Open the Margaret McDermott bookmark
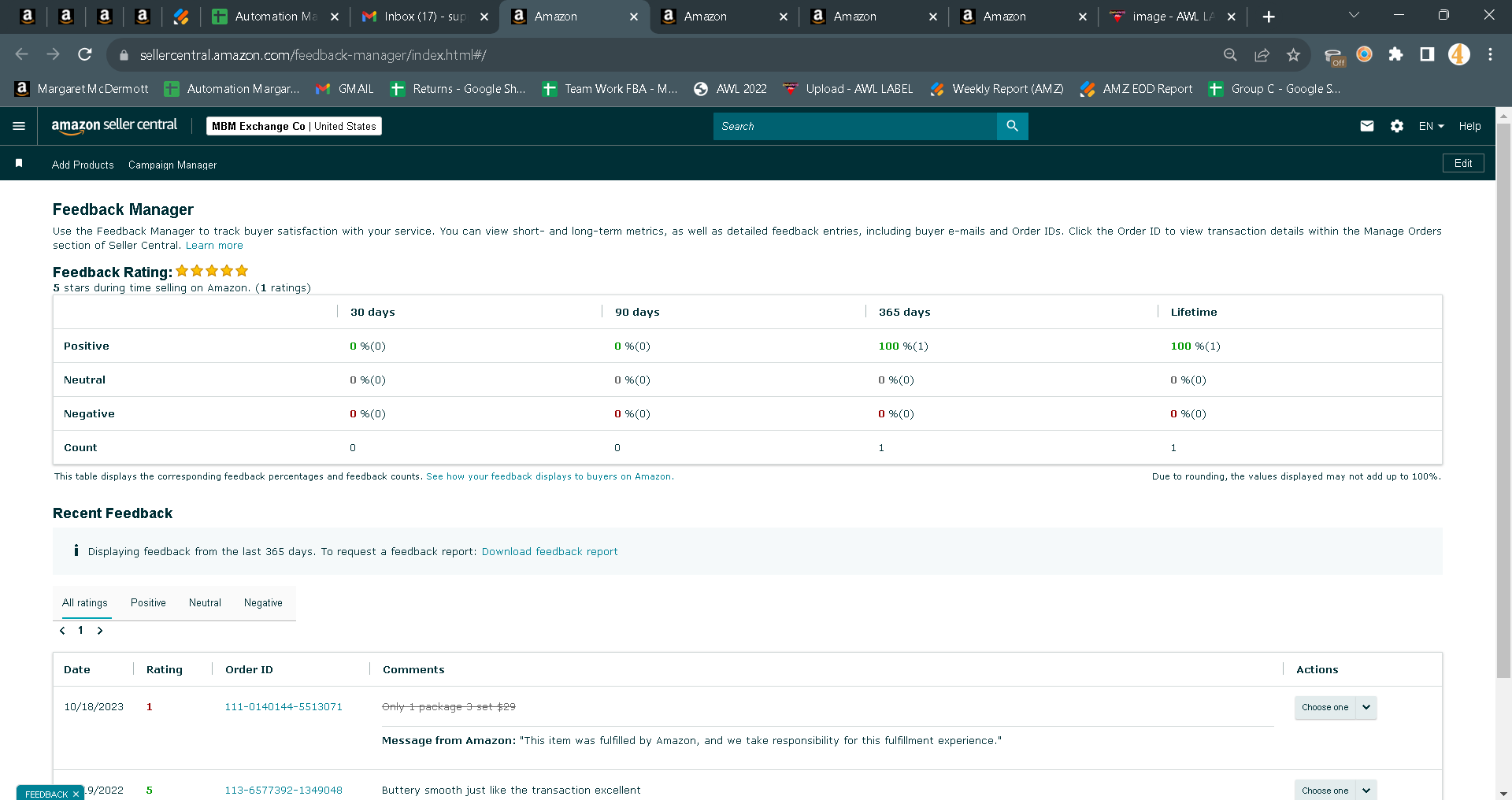The height and width of the screenshot is (800, 1512). click(82, 89)
